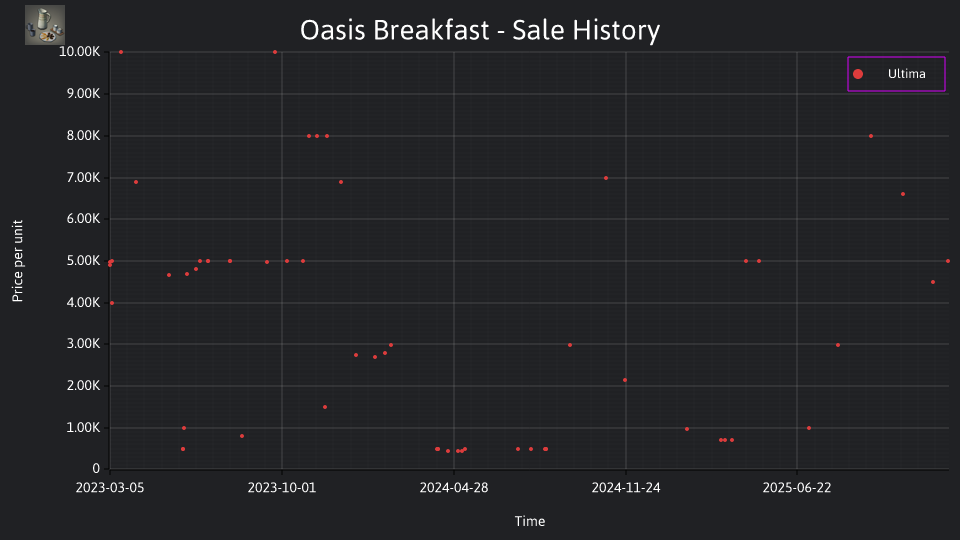
Task: Select the 2025-06-22 x-axis label
Action: [797, 488]
